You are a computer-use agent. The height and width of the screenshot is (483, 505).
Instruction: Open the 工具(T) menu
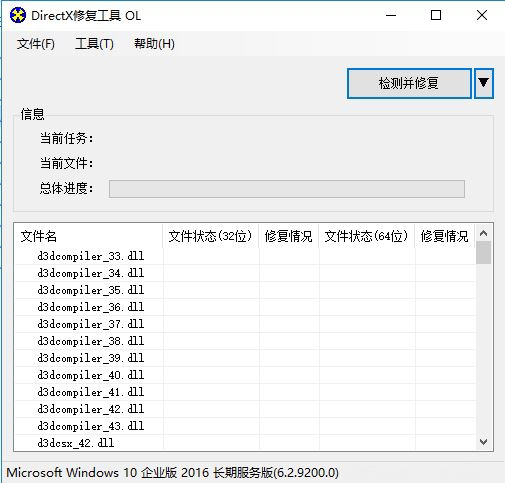point(94,44)
